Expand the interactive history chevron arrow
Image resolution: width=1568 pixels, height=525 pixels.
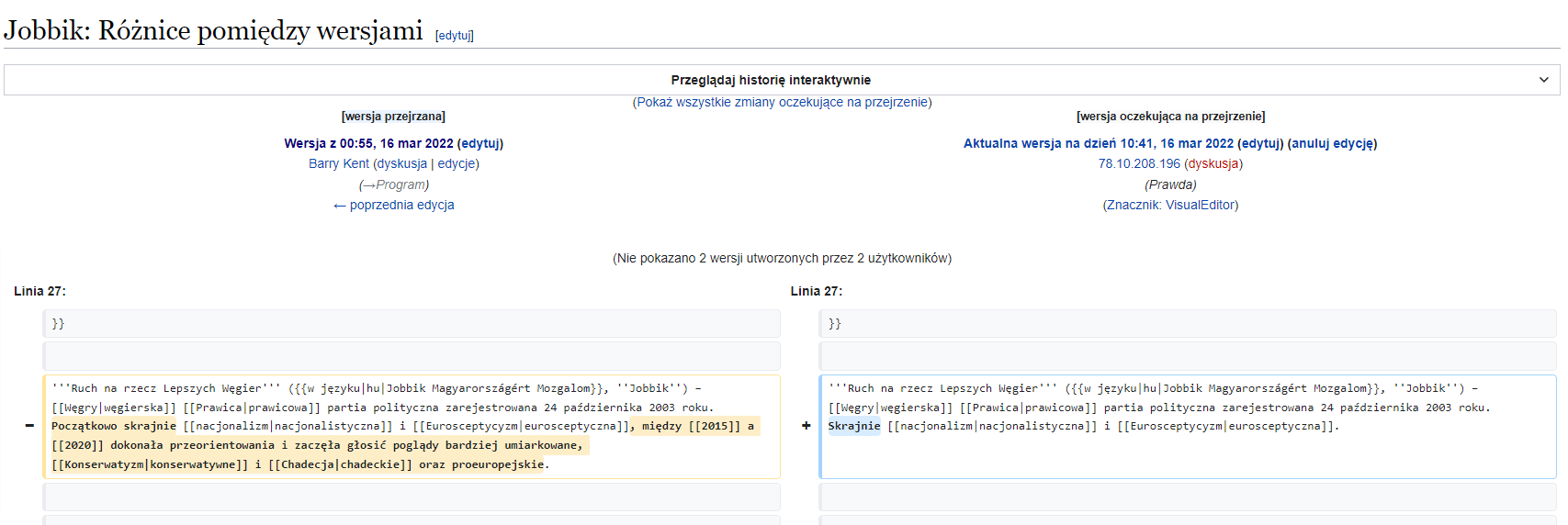1543,80
